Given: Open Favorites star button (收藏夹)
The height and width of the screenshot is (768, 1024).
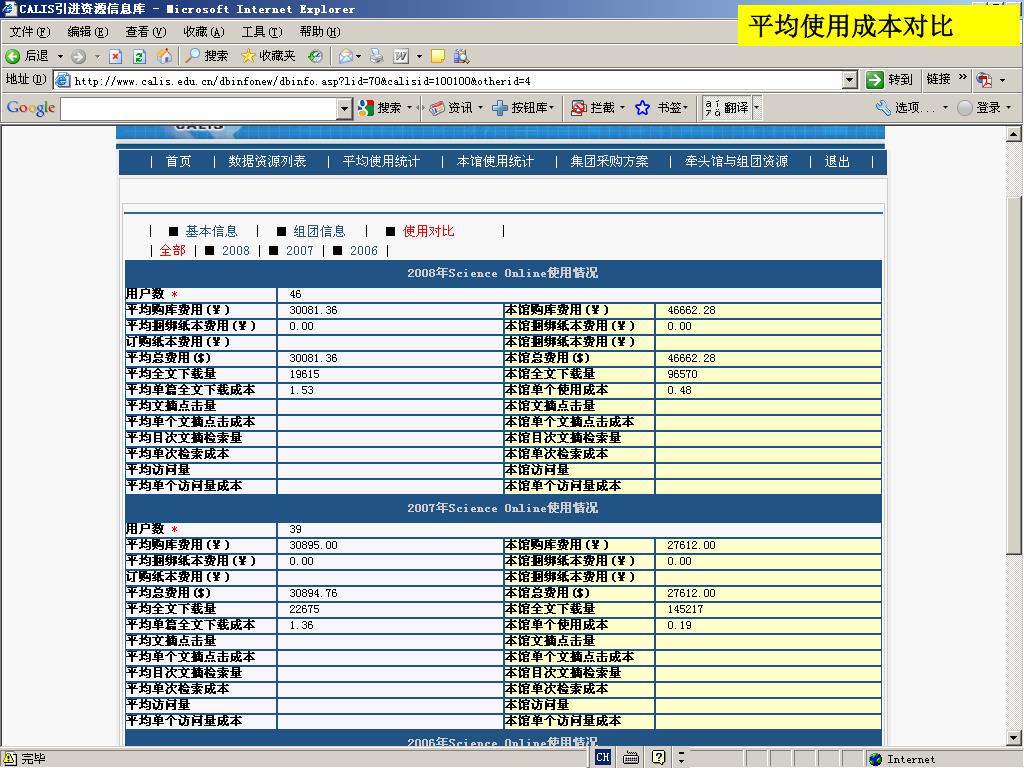Looking at the screenshot, I should 268,56.
